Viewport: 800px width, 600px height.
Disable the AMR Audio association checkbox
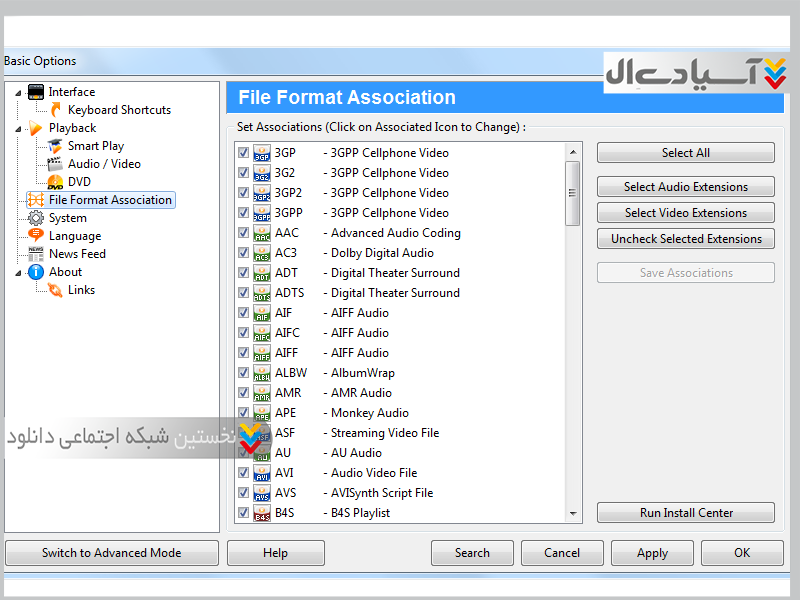pyautogui.click(x=243, y=393)
